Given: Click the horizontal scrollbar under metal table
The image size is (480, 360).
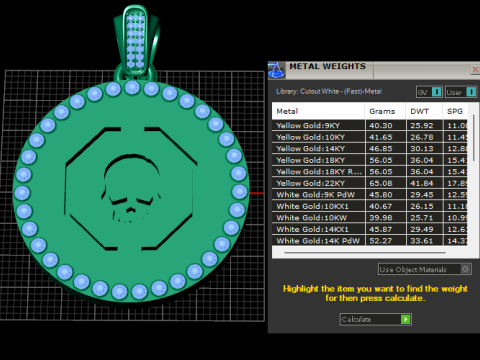Looking at the screenshot, I should click(x=365, y=253).
